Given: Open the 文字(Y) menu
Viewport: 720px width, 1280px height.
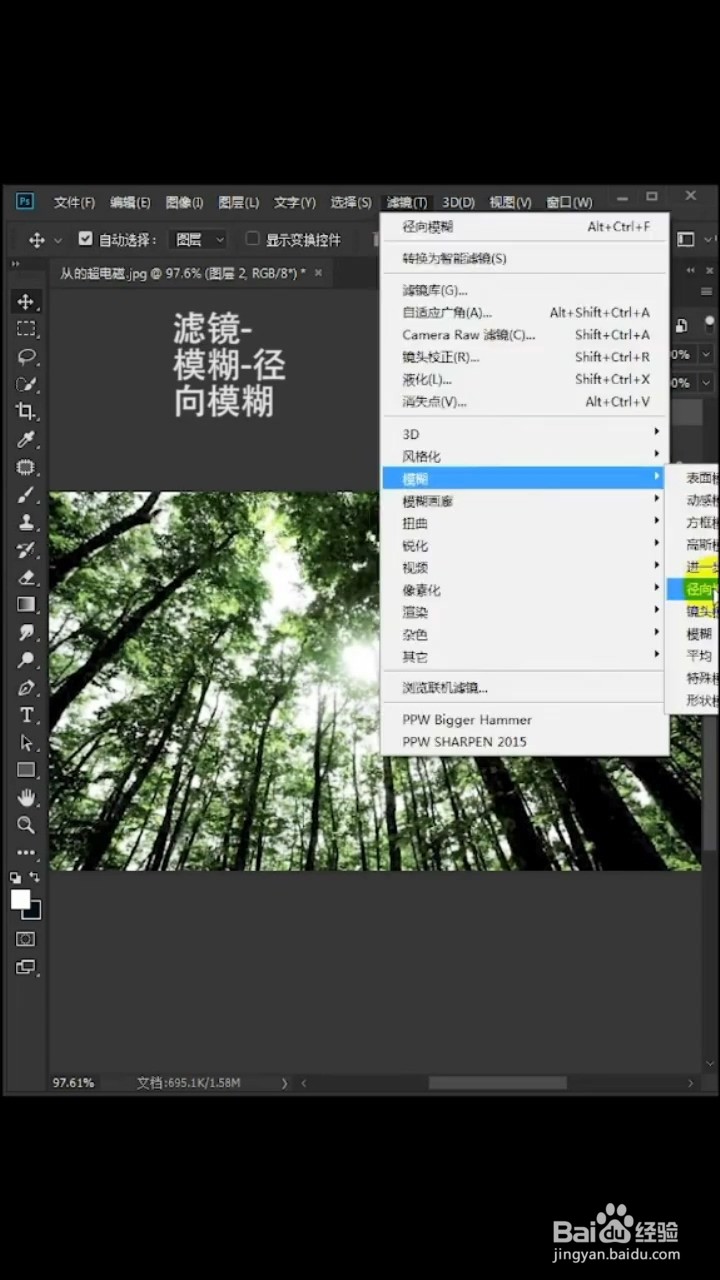Looking at the screenshot, I should pyautogui.click(x=295, y=202).
